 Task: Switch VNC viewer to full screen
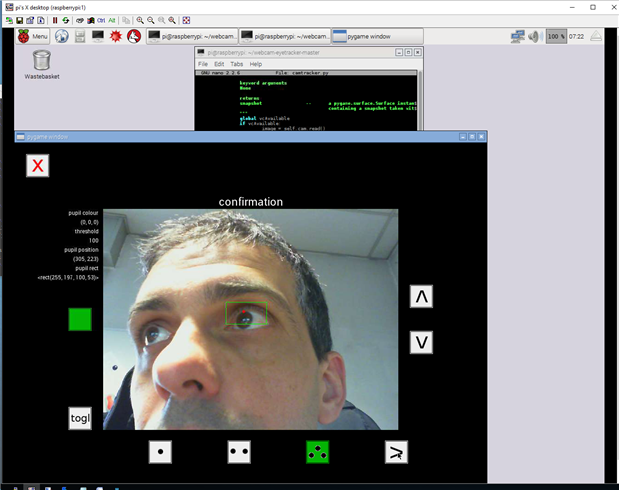(x=186, y=20)
